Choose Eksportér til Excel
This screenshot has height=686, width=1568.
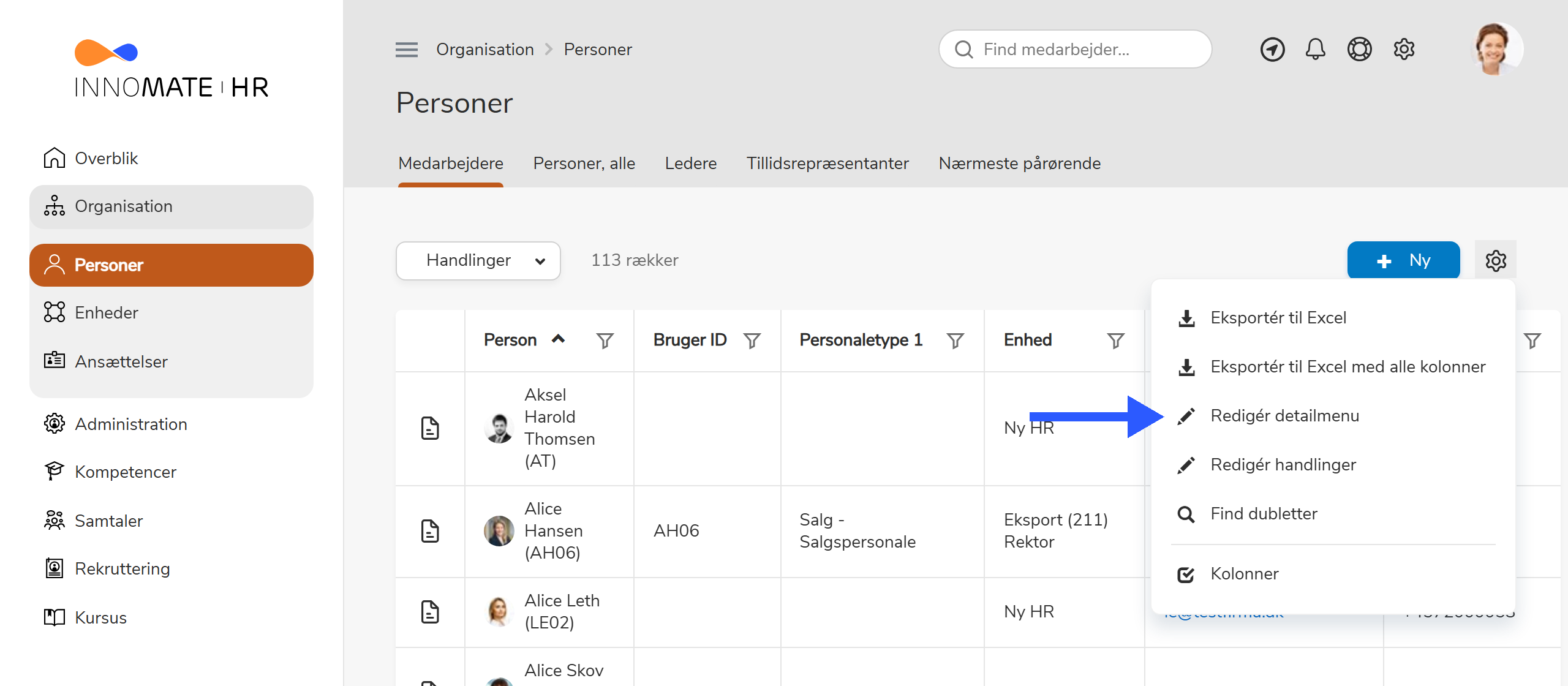coord(1333,318)
